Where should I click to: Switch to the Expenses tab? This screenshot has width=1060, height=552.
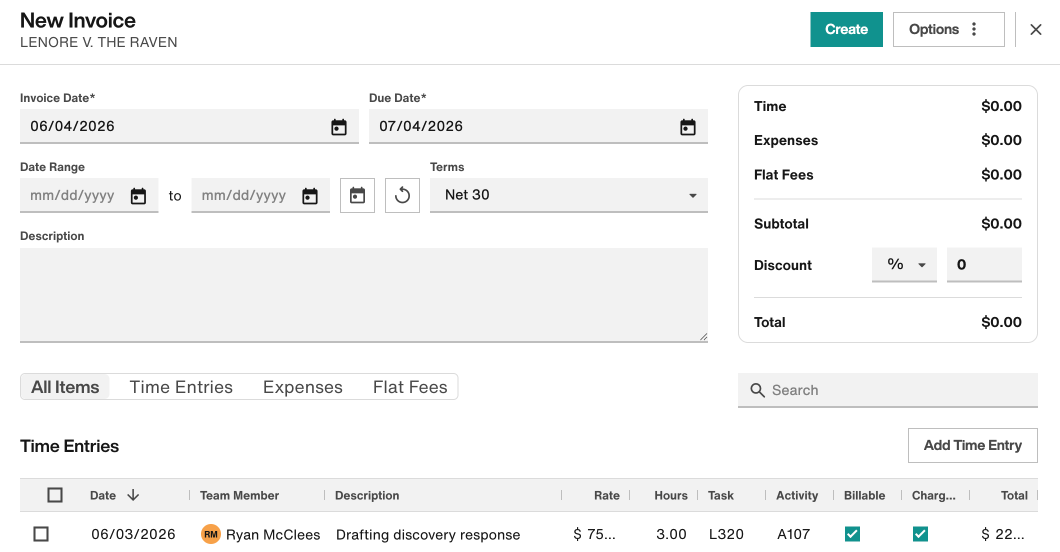pos(303,387)
